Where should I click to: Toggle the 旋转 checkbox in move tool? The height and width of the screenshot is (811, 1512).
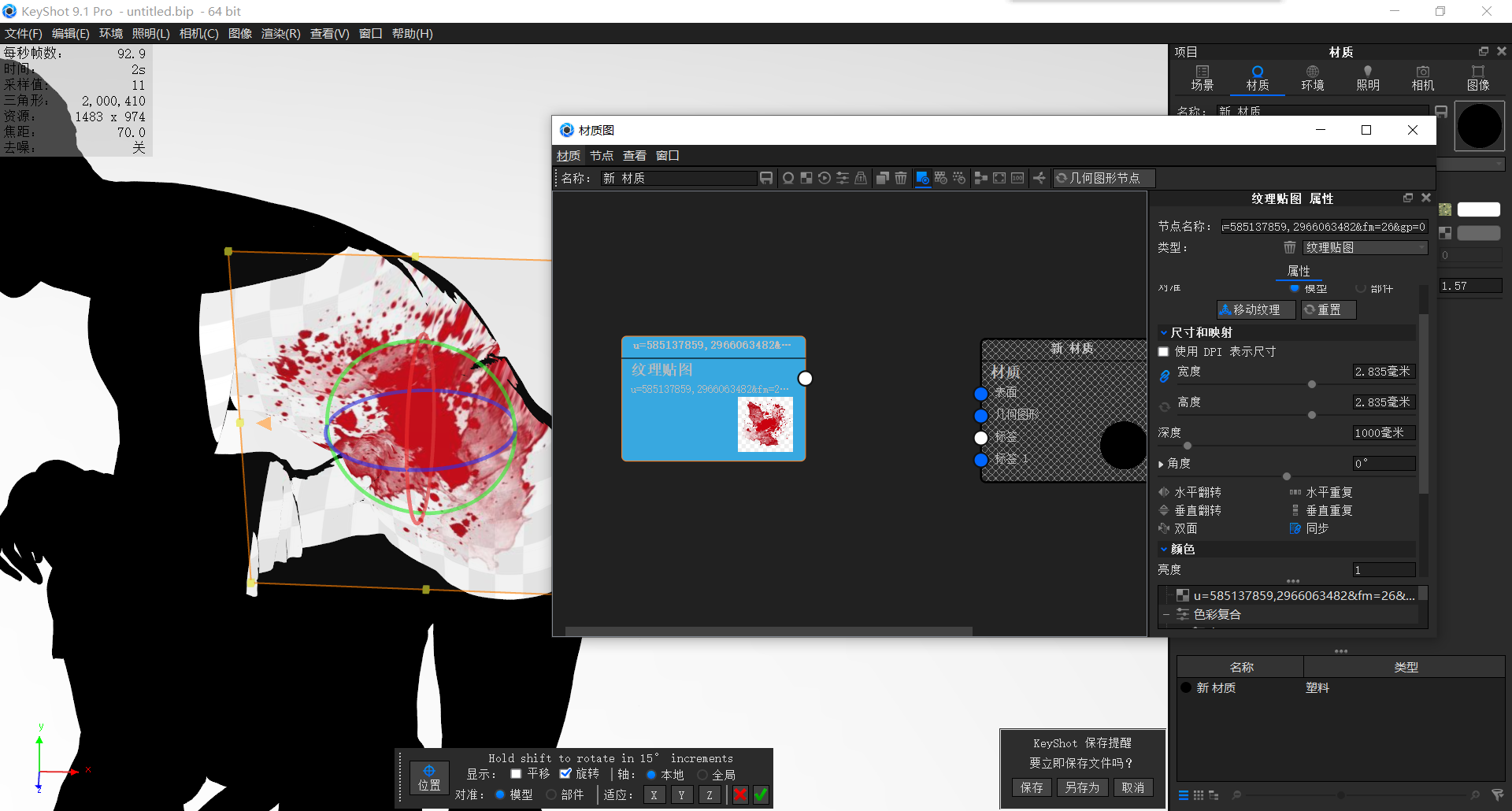tap(566, 774)
